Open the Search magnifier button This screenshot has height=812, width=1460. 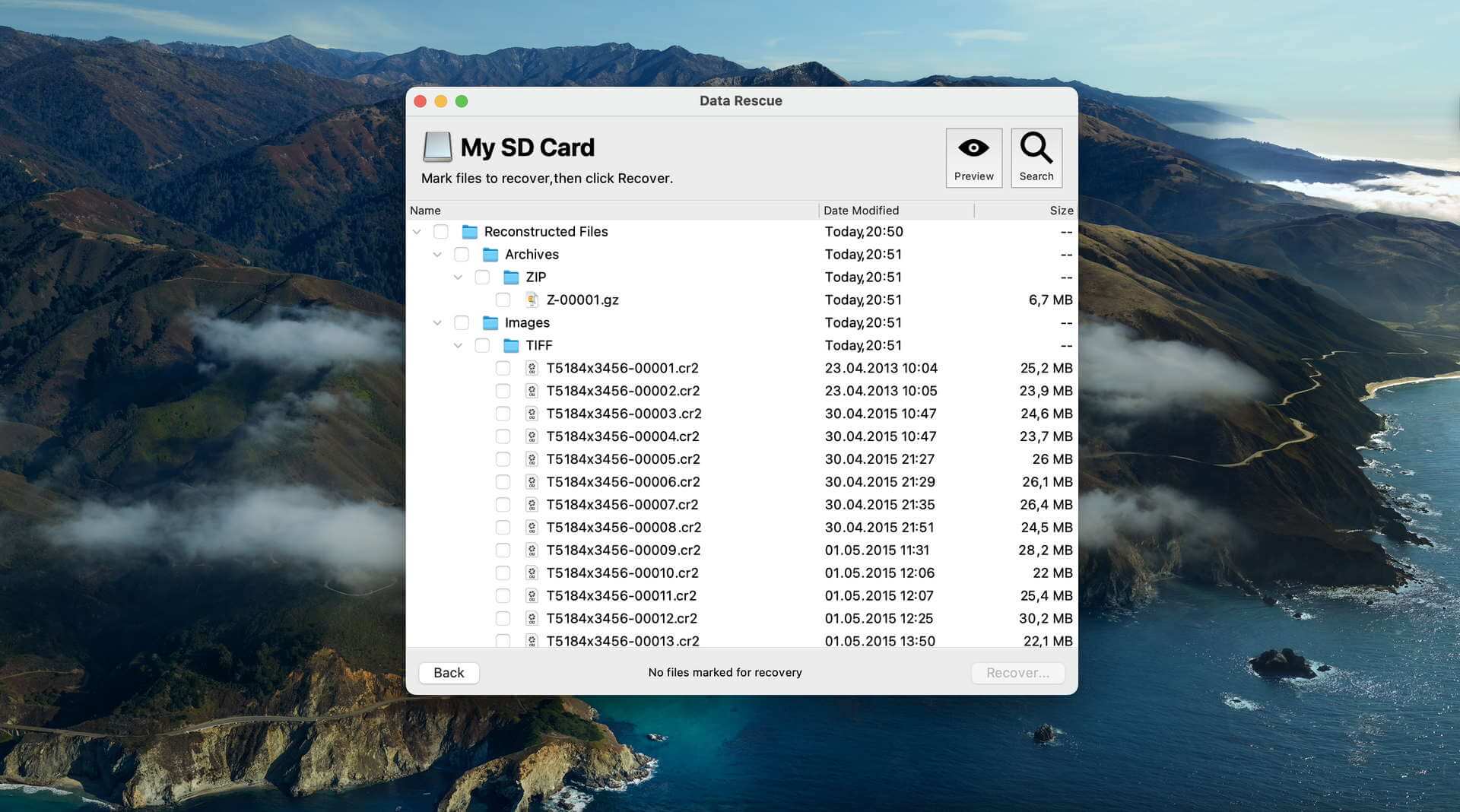point(1036,157)
